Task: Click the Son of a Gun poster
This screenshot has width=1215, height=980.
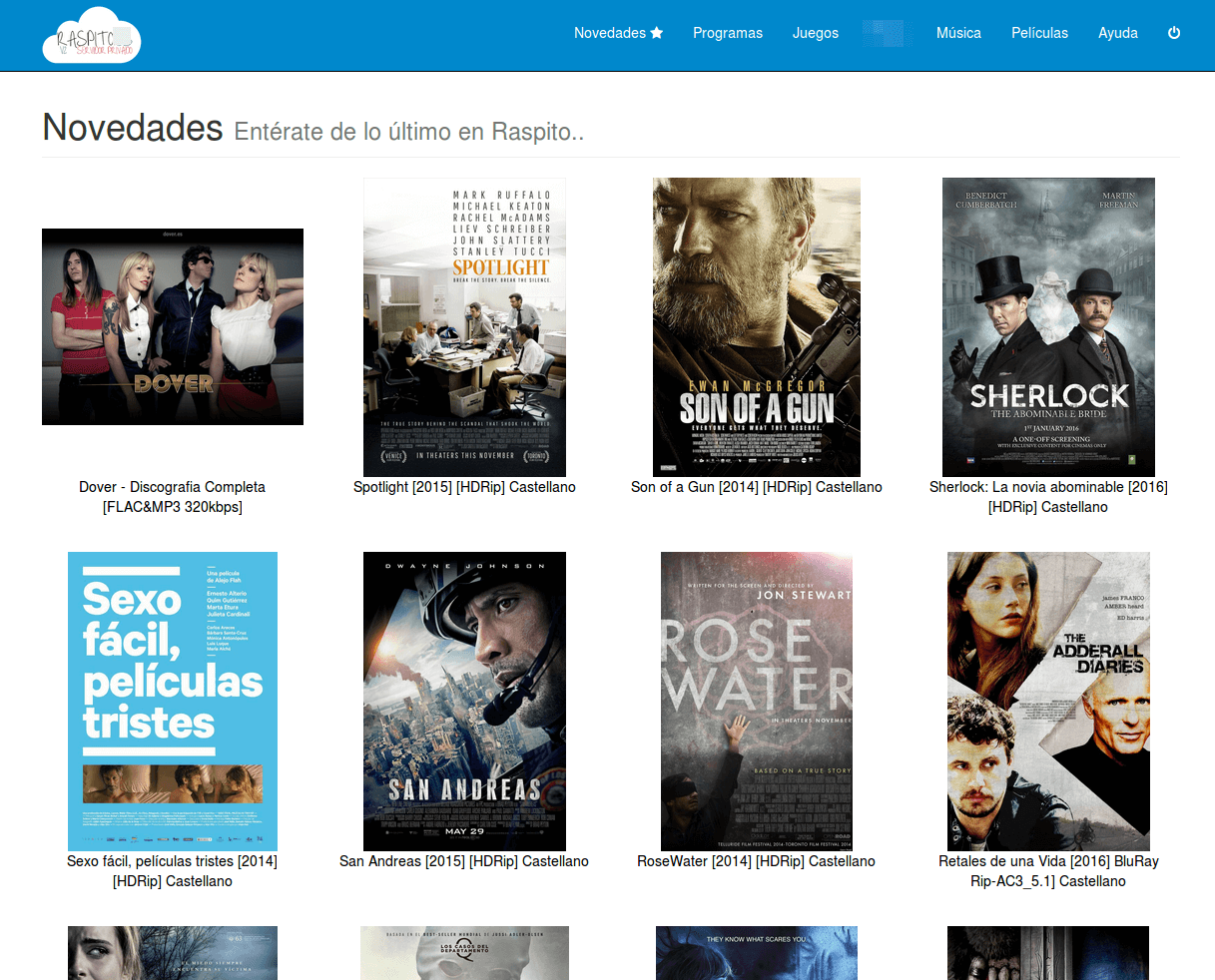Action: 756,326
